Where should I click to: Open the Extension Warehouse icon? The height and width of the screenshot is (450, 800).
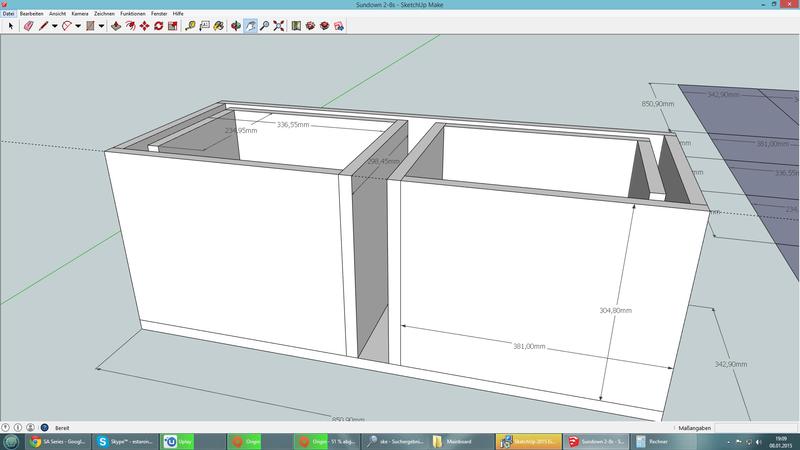324,26
